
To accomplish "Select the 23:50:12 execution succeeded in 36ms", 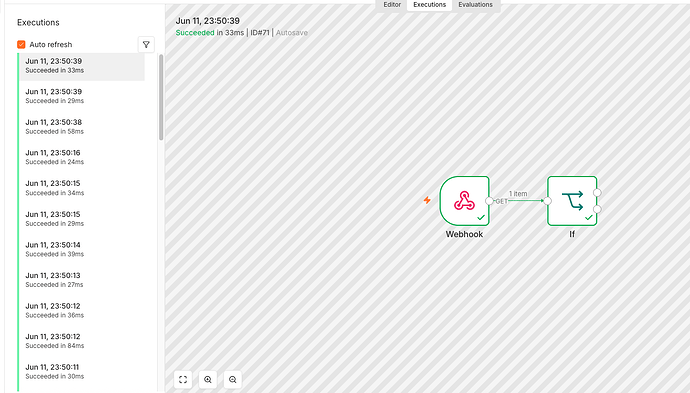I will (x=81, y=310).
